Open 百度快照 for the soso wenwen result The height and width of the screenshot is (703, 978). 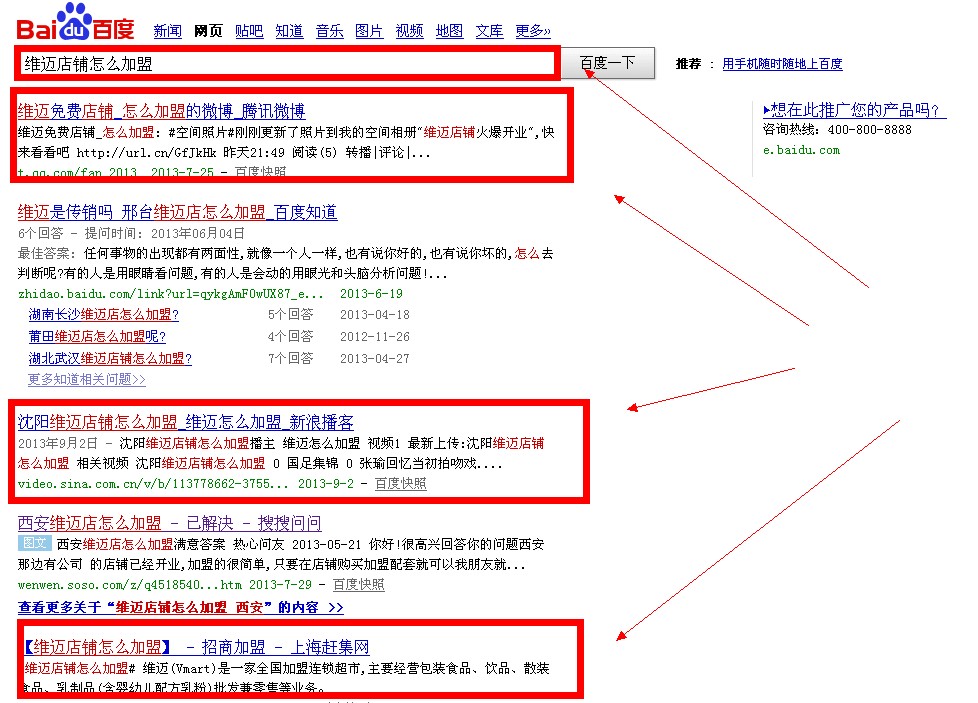coord(359,584)
